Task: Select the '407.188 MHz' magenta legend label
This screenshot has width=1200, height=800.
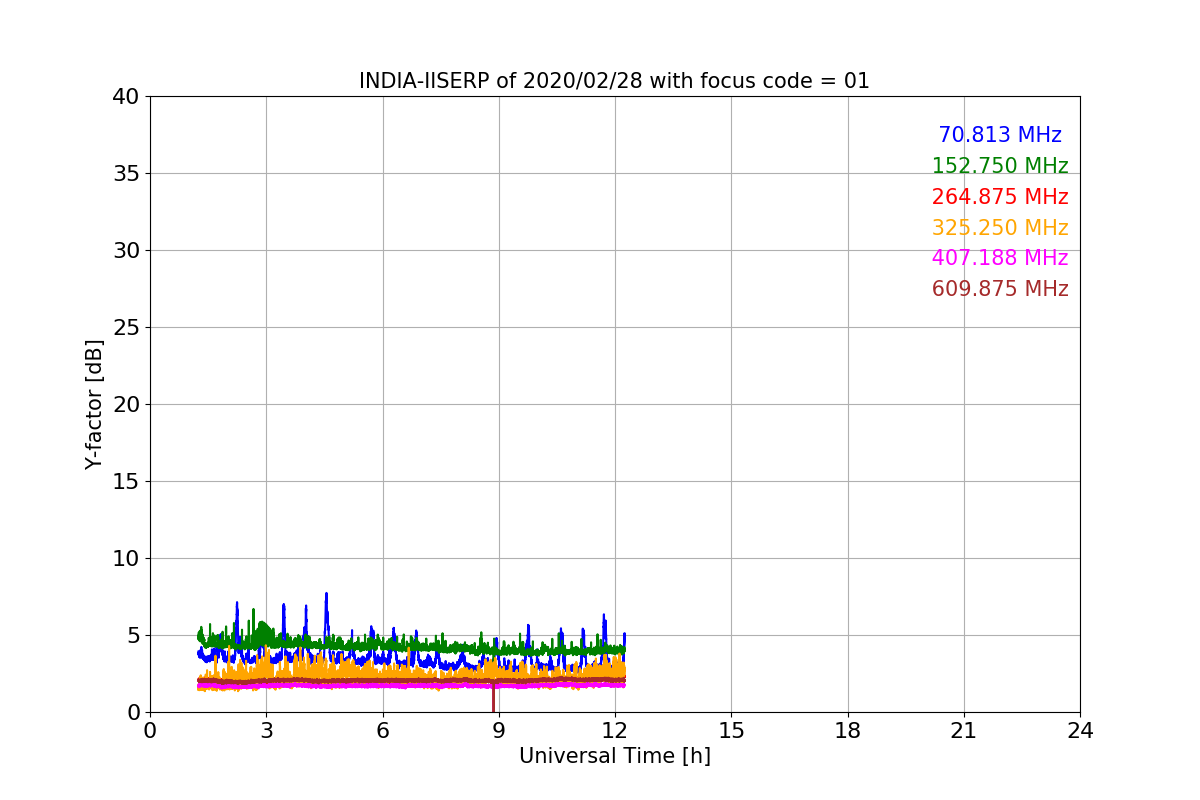Action: click(1000, 258)
